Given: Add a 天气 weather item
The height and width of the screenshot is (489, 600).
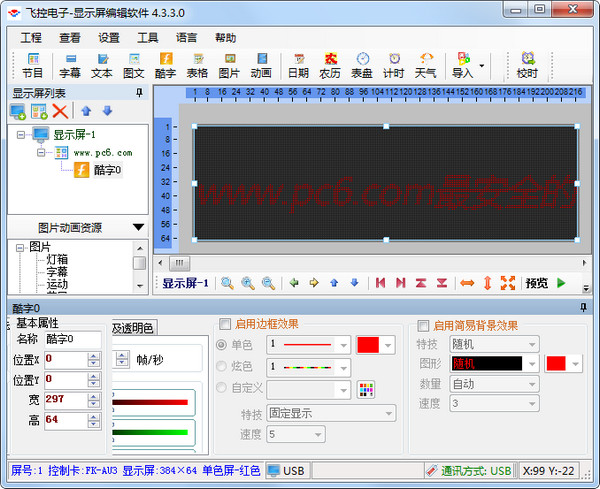Looking at the screenshot, I should (426, 65).
